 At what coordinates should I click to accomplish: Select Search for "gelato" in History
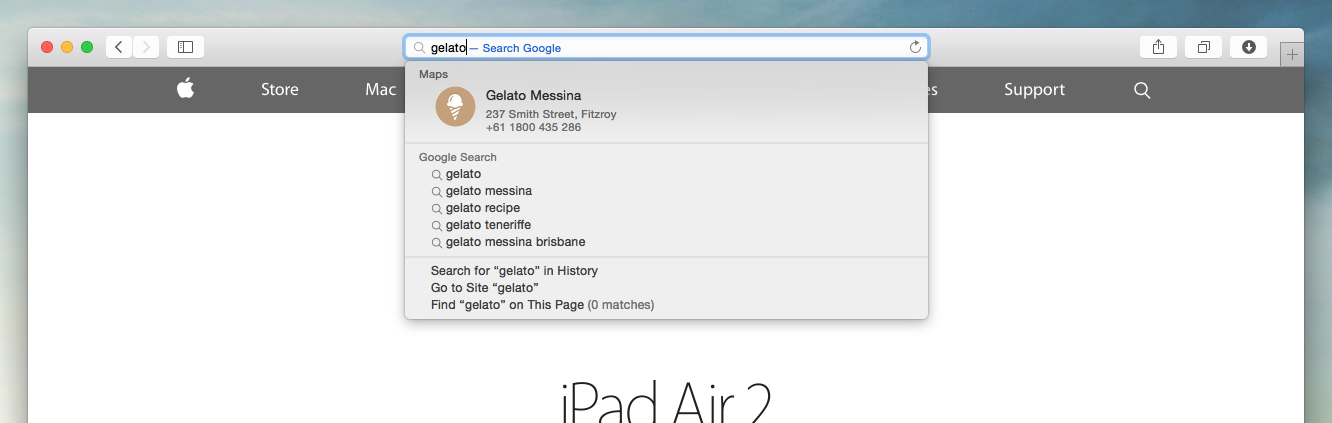[x=666, y=271]
